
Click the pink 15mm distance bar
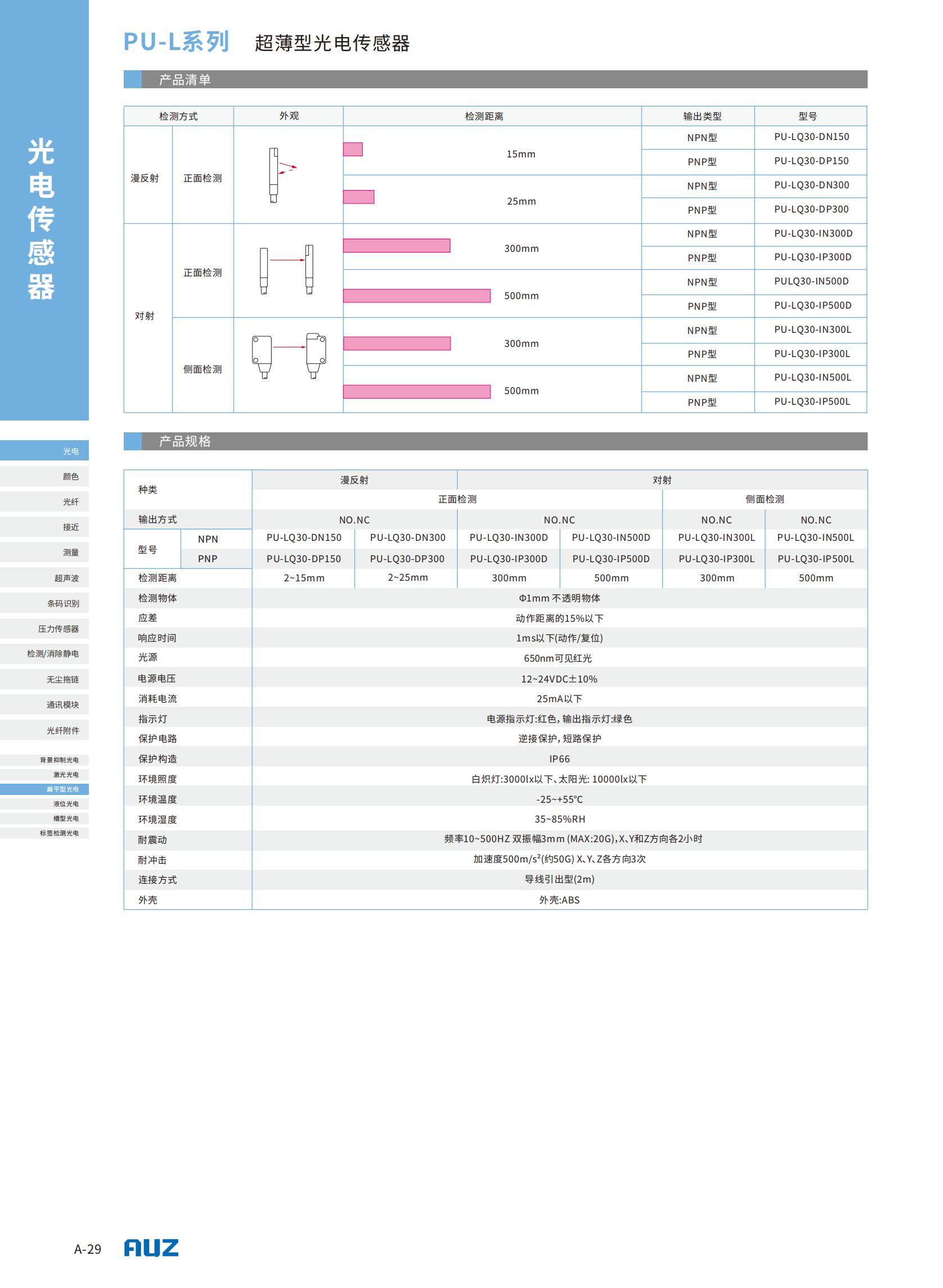353,150
